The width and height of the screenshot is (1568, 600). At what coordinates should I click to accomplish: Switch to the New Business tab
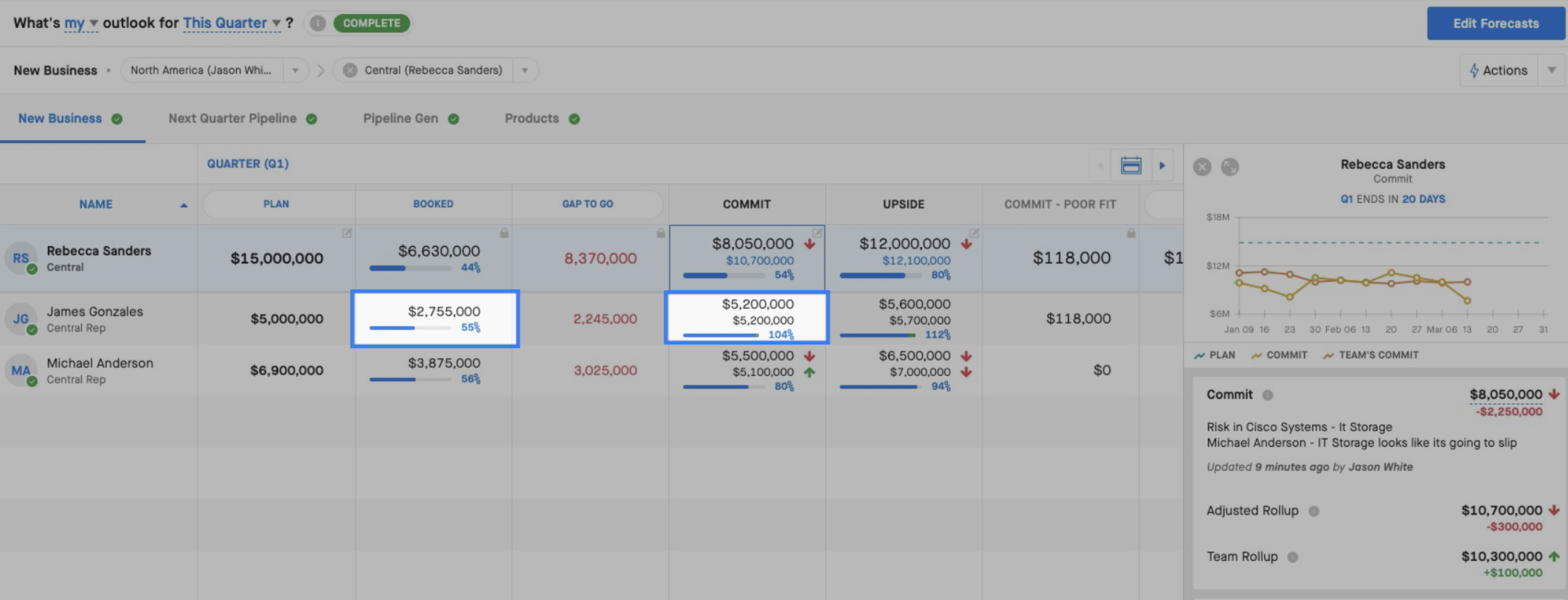[x=70, y=119]
